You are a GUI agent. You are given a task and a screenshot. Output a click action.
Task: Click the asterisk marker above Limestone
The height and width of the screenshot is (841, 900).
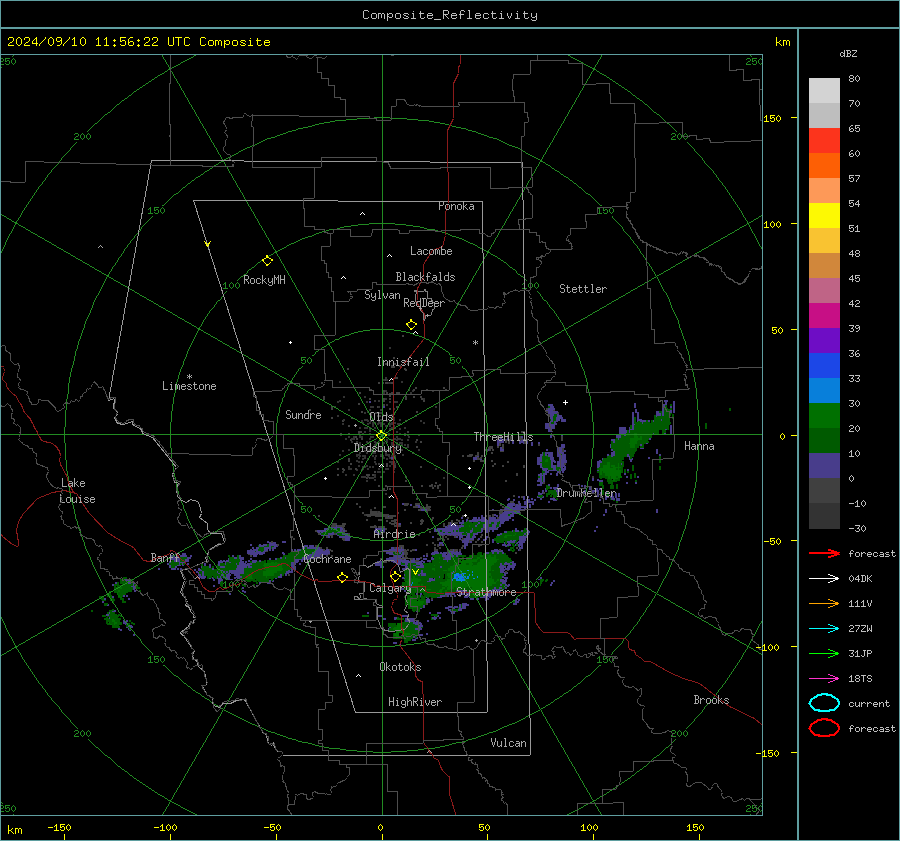tap(189, 377)
